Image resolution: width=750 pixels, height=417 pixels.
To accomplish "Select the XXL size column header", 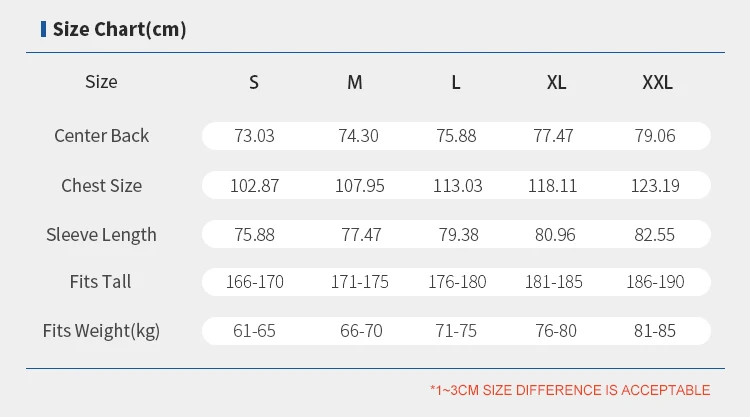I will tap(657, 83).
